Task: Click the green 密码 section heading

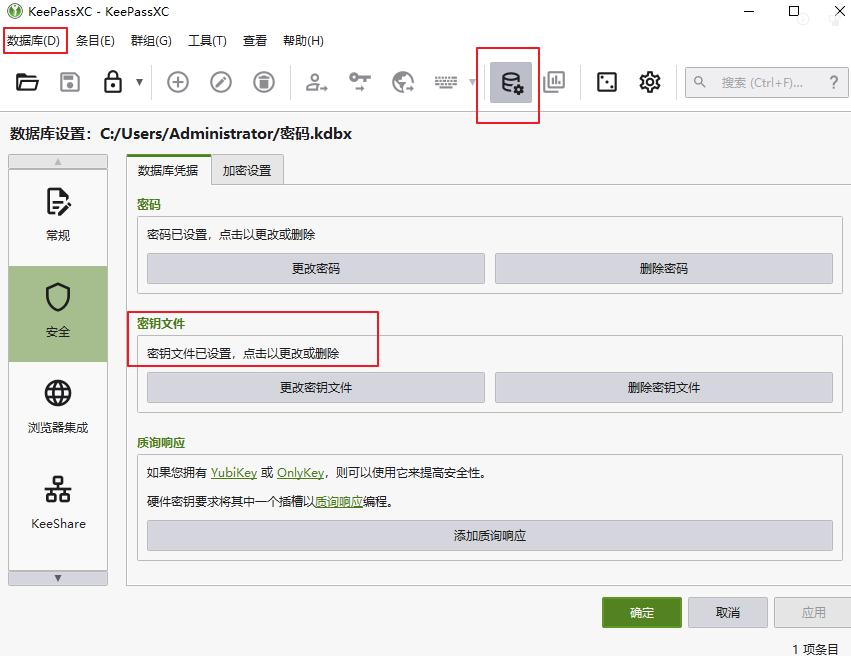Action: tap(149, 205)
